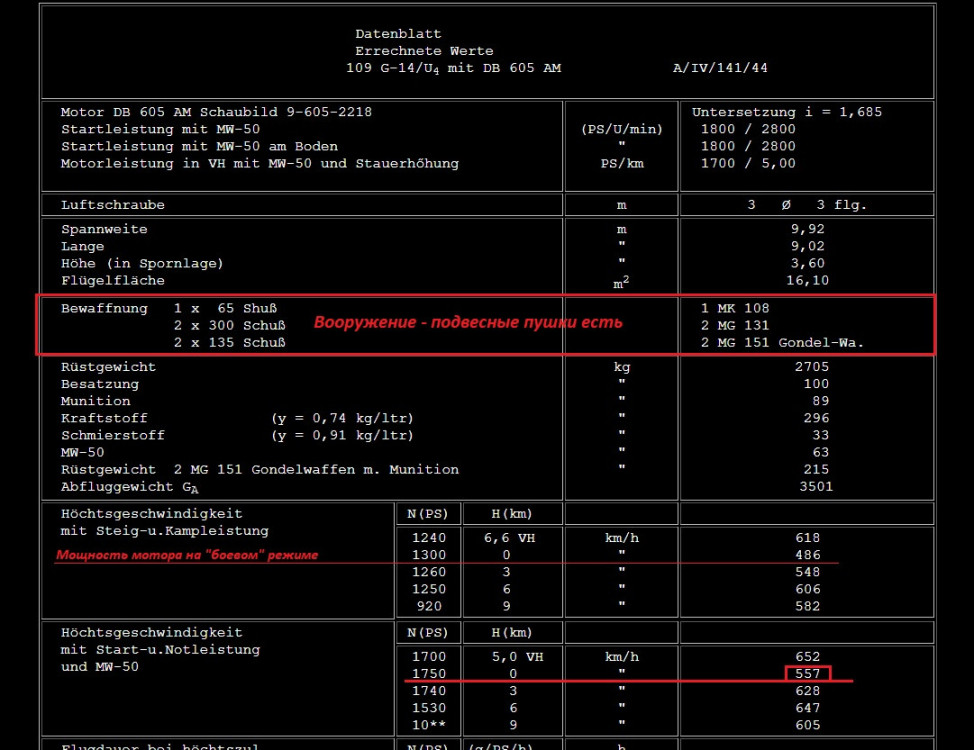974x750 pixels.
Task: Click the 'Bewaffnung' label
Action: pyautogui.click(x=104, y=309)
